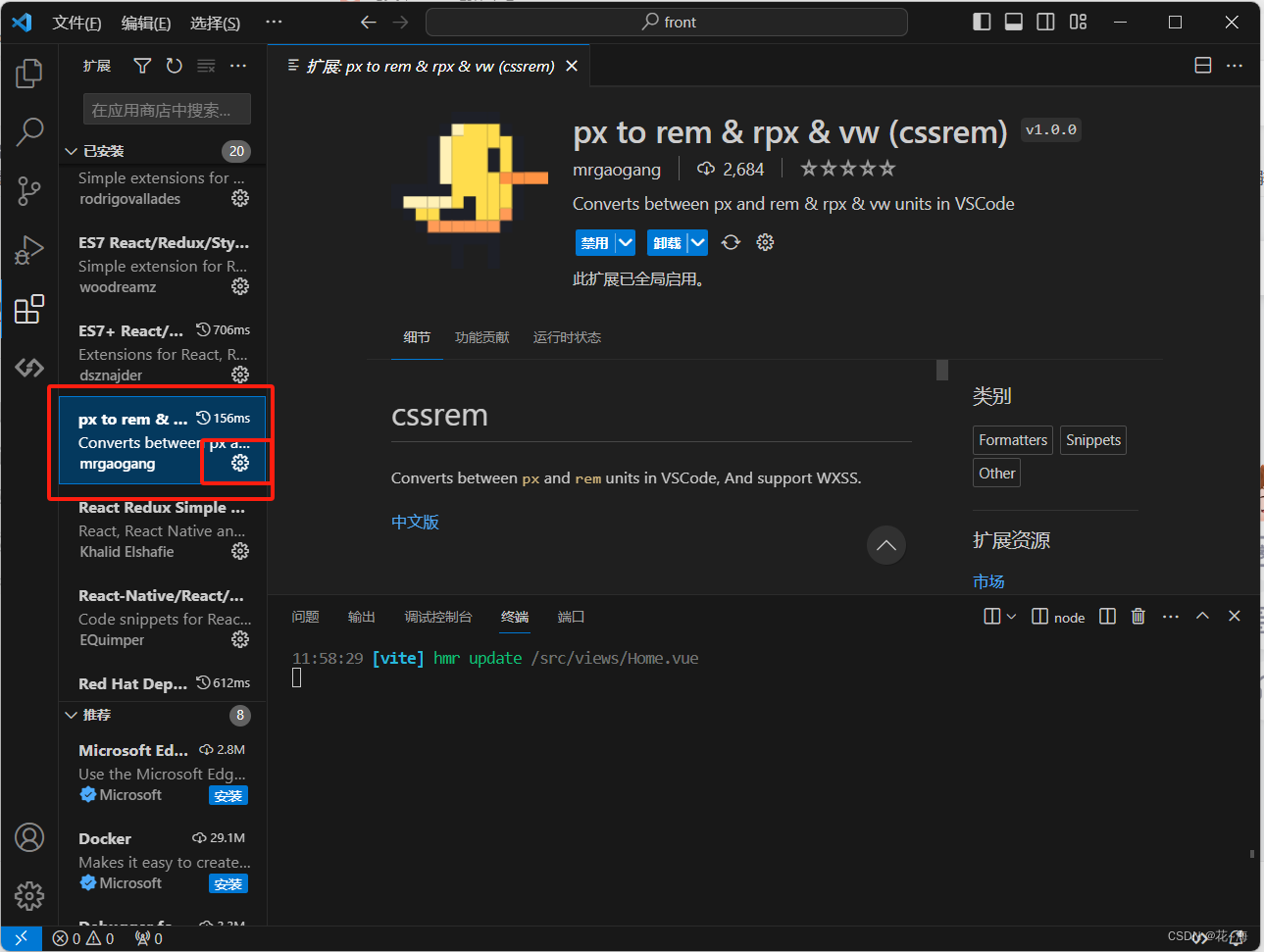Install the Docker extension
Viewport: 1264px width, 952px height.
pos(228,883)
